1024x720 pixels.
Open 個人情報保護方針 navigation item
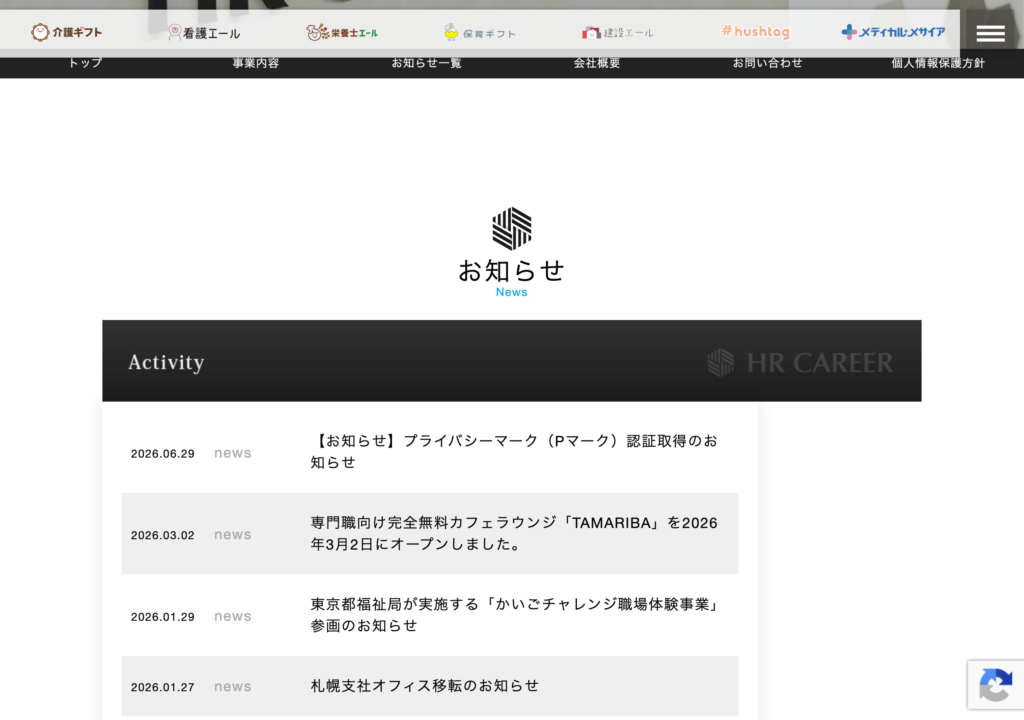coord(938,63)
